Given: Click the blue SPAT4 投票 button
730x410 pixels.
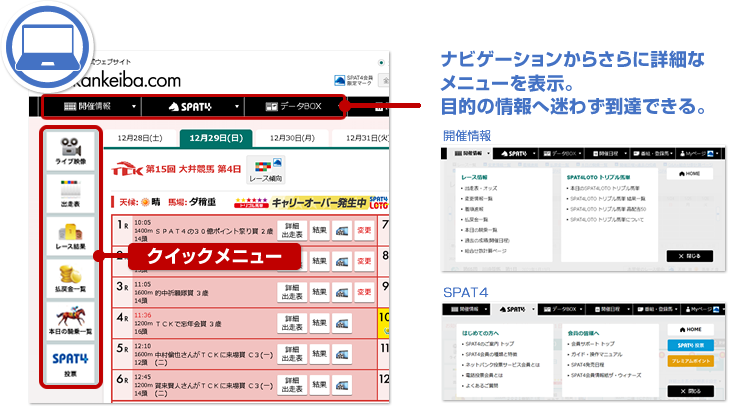Looking at the screenshot, I should [x=690, y=345].
